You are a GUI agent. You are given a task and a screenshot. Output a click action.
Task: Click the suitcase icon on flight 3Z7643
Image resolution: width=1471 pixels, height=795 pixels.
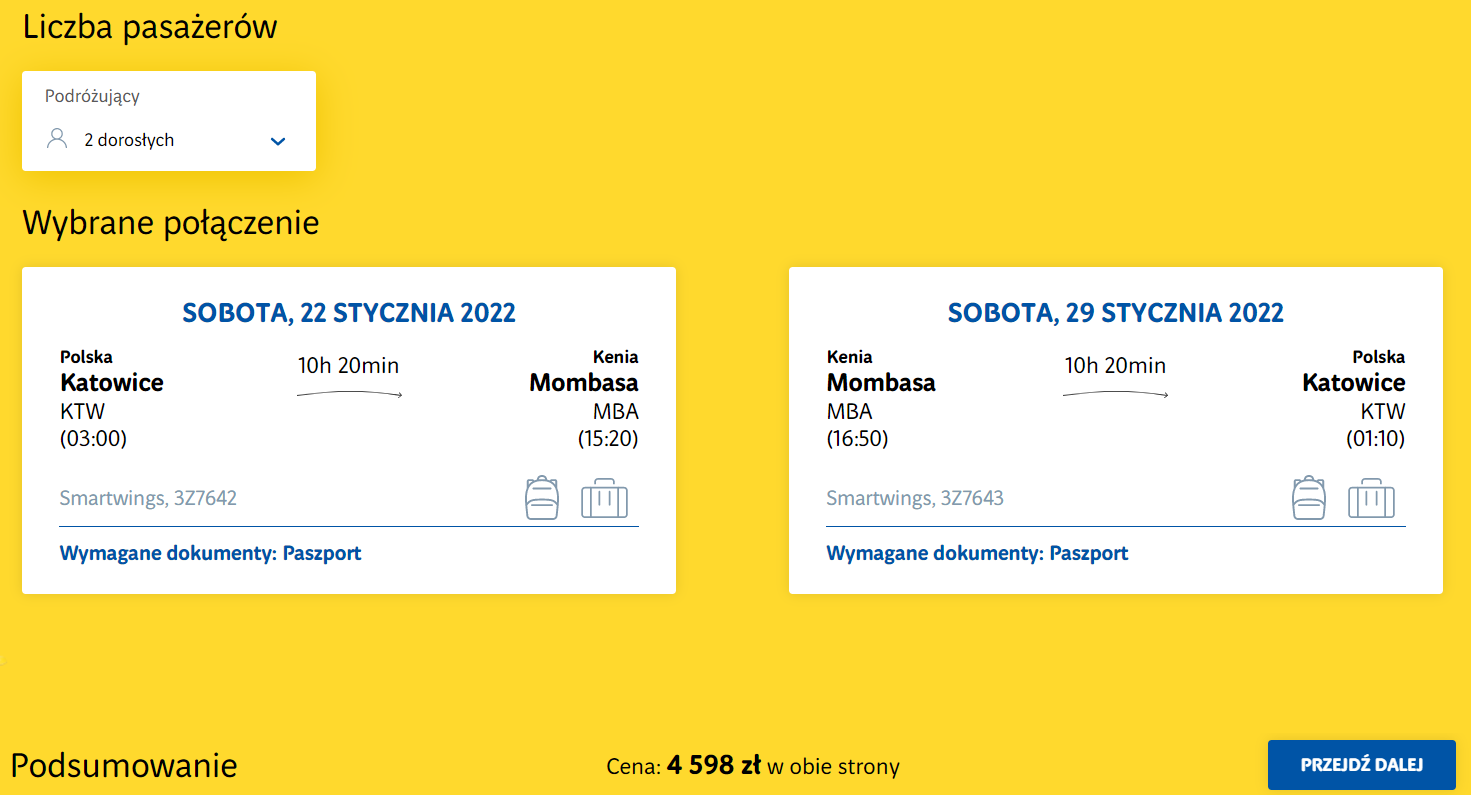coord(1371,498)
